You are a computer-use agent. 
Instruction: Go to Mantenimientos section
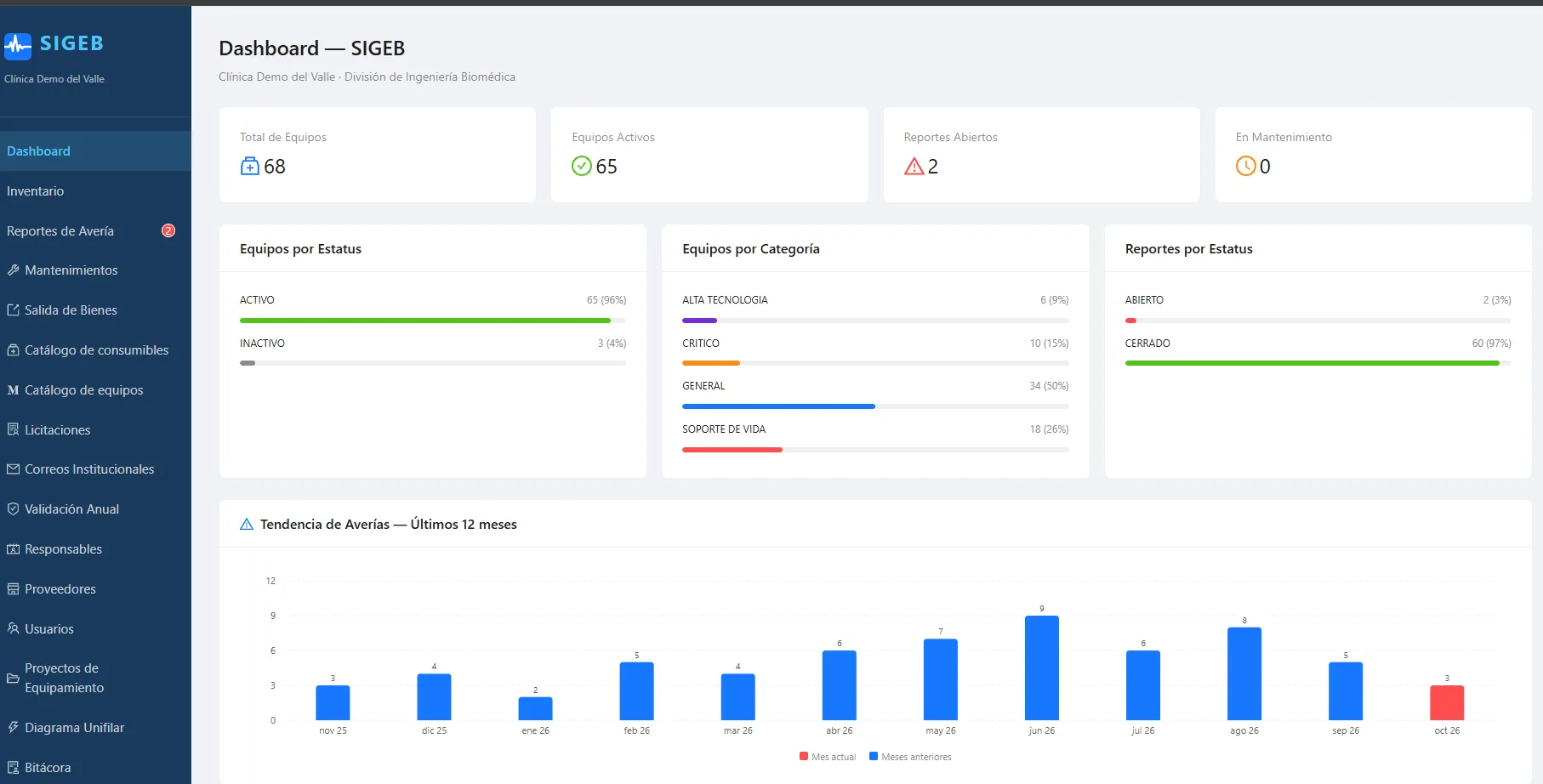tap(95, 270)
